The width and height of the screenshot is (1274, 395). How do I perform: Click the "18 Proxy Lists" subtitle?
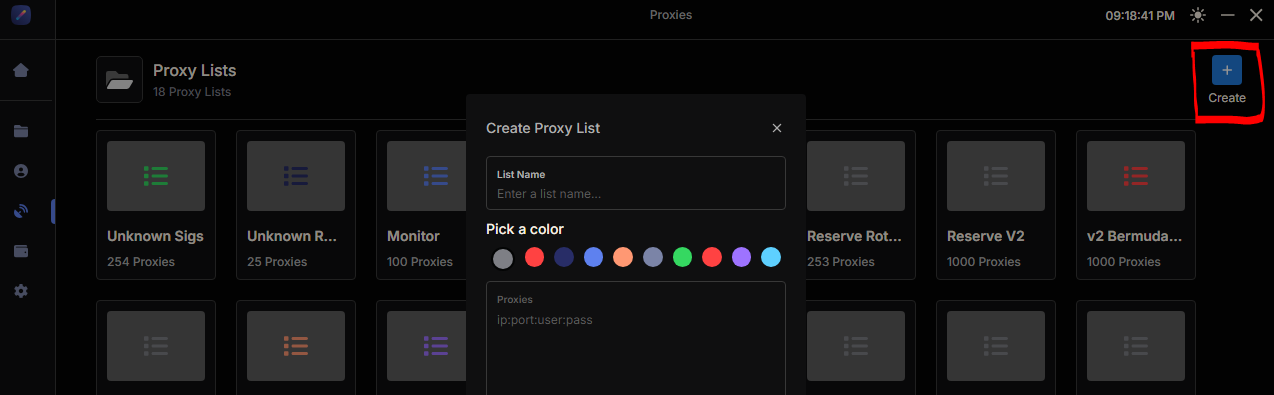(192, 92)
